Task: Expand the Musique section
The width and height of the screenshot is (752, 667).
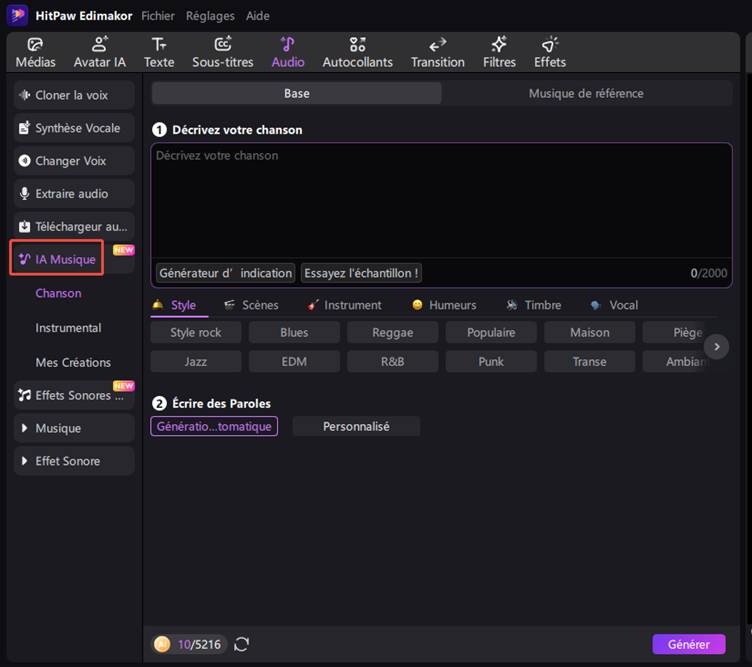Action: coord(74,428)
